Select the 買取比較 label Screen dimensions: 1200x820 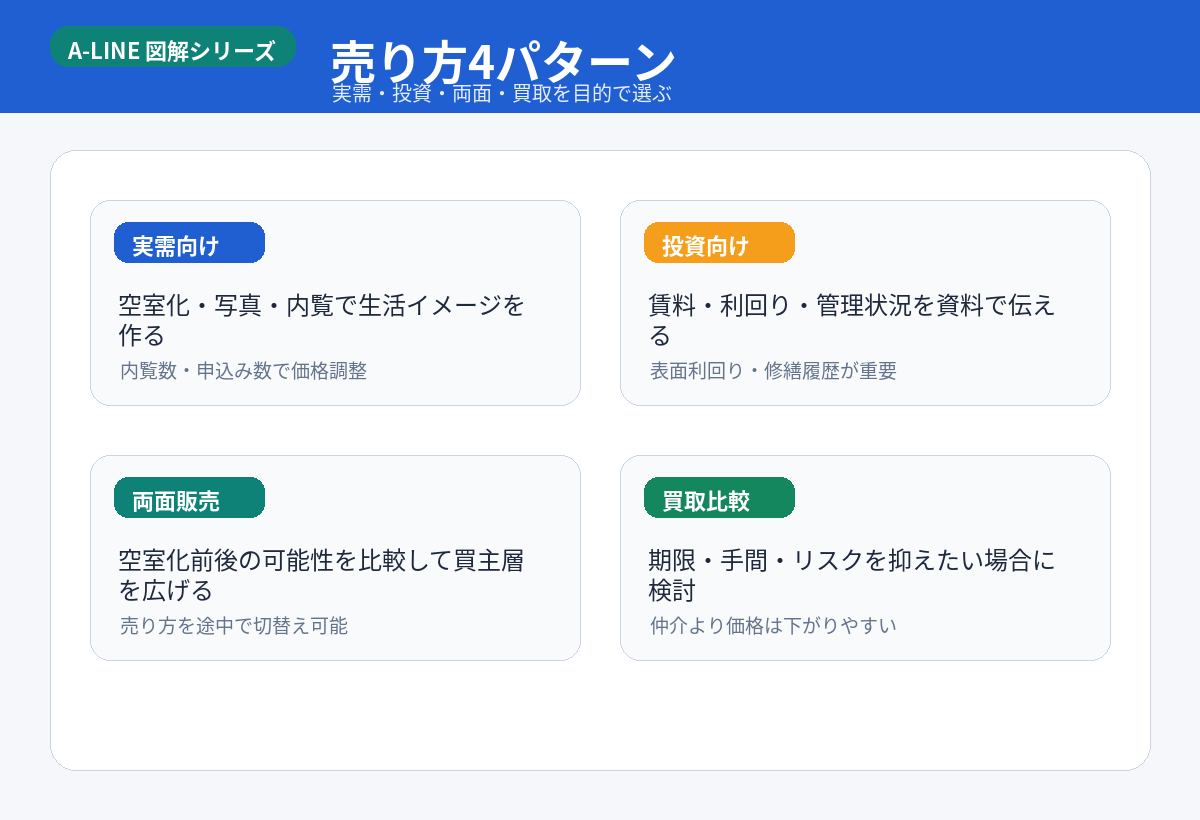719,498
